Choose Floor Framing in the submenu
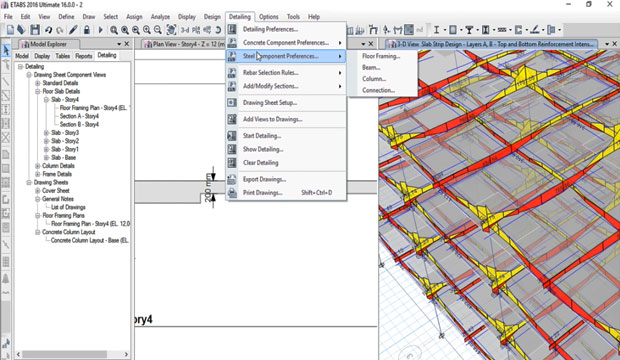 tap(382, 56)
